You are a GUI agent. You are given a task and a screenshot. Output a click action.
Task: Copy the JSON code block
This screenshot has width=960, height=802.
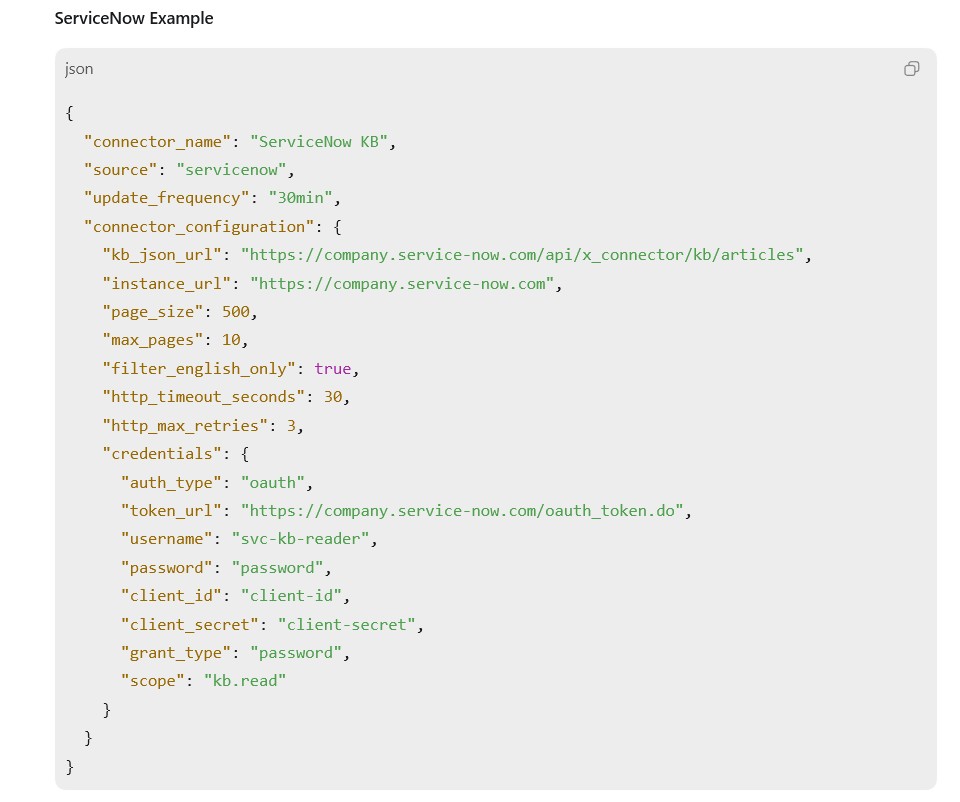(911, 69)
